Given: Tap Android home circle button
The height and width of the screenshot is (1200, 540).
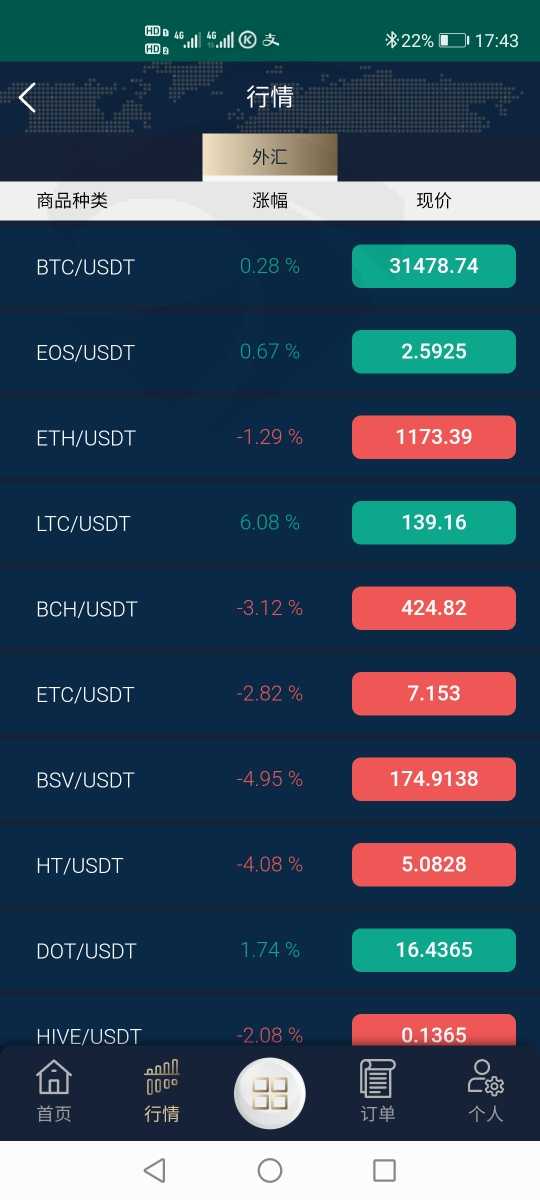Looking at the screenshot, I should tap(270, 1170).
